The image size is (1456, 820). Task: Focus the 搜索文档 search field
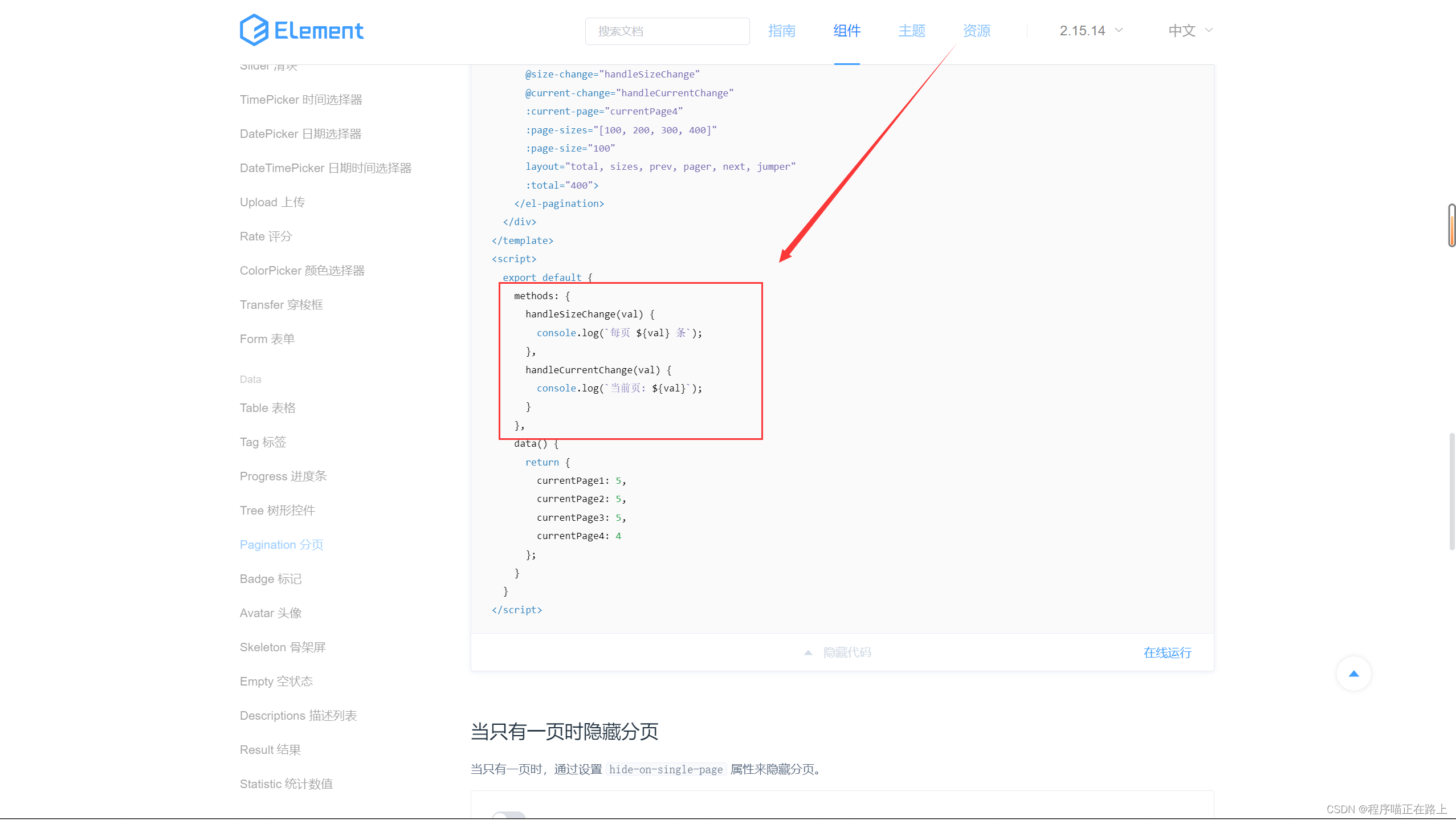(667, 31)
